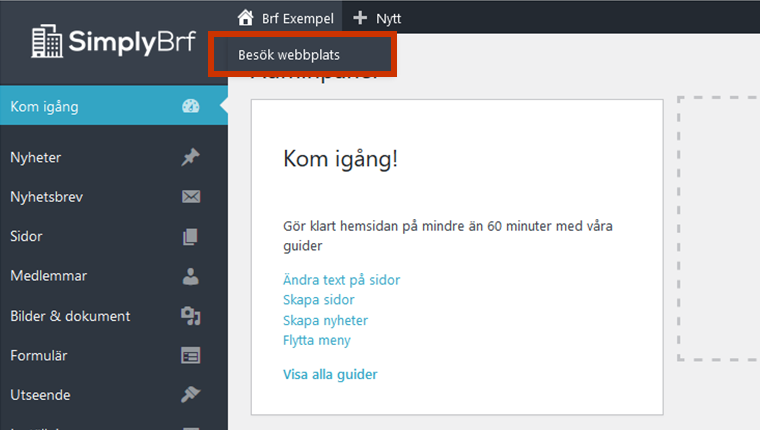Click the form icon beside Formulär
This screenshot has width=760, height=430.
(191, 355)
